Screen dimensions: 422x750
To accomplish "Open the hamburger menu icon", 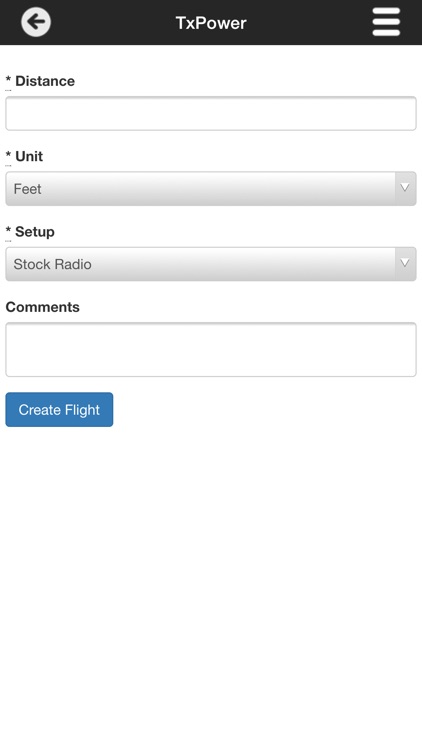I will pyautogui.click(x=386, y=22).
